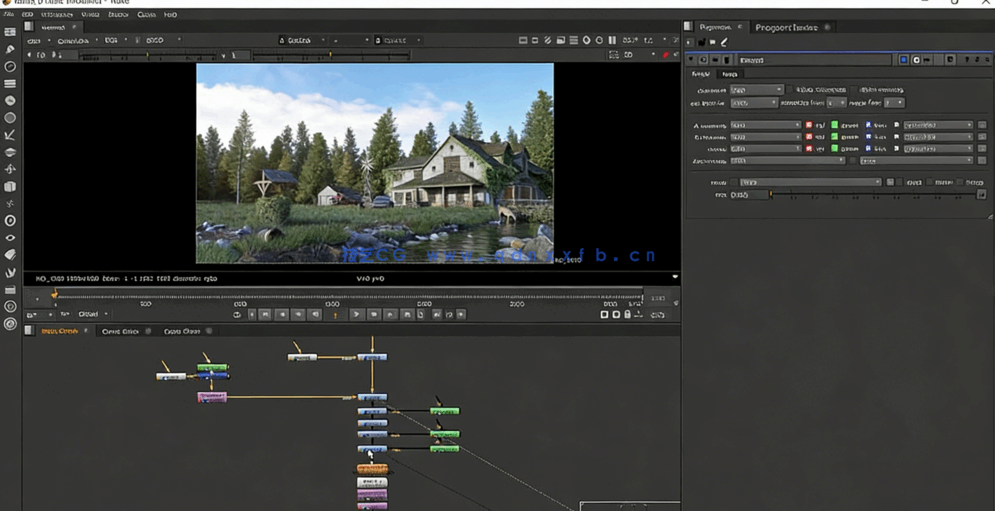Click the question mark icon in the node properties header
Screen dimensions: 995x511
[967, 60]
